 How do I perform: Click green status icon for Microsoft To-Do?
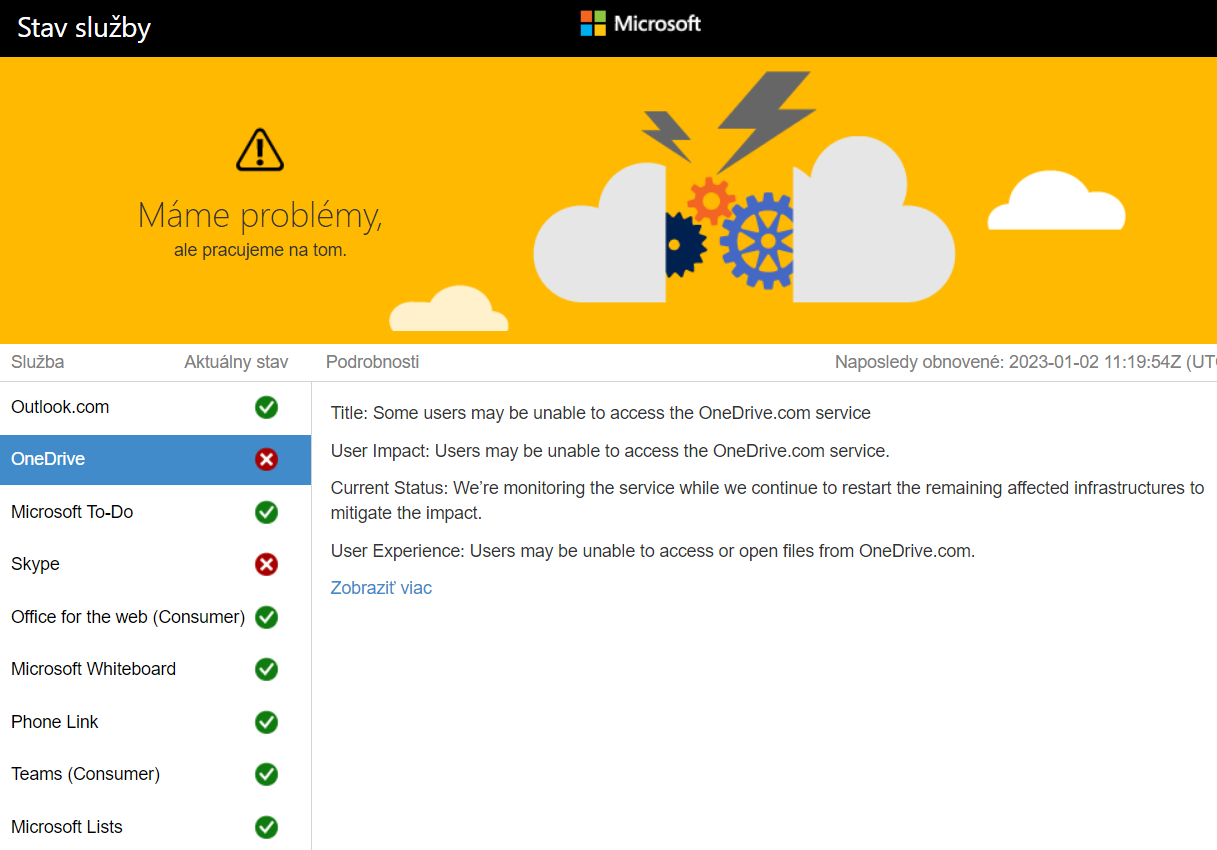tap(266, 512)
